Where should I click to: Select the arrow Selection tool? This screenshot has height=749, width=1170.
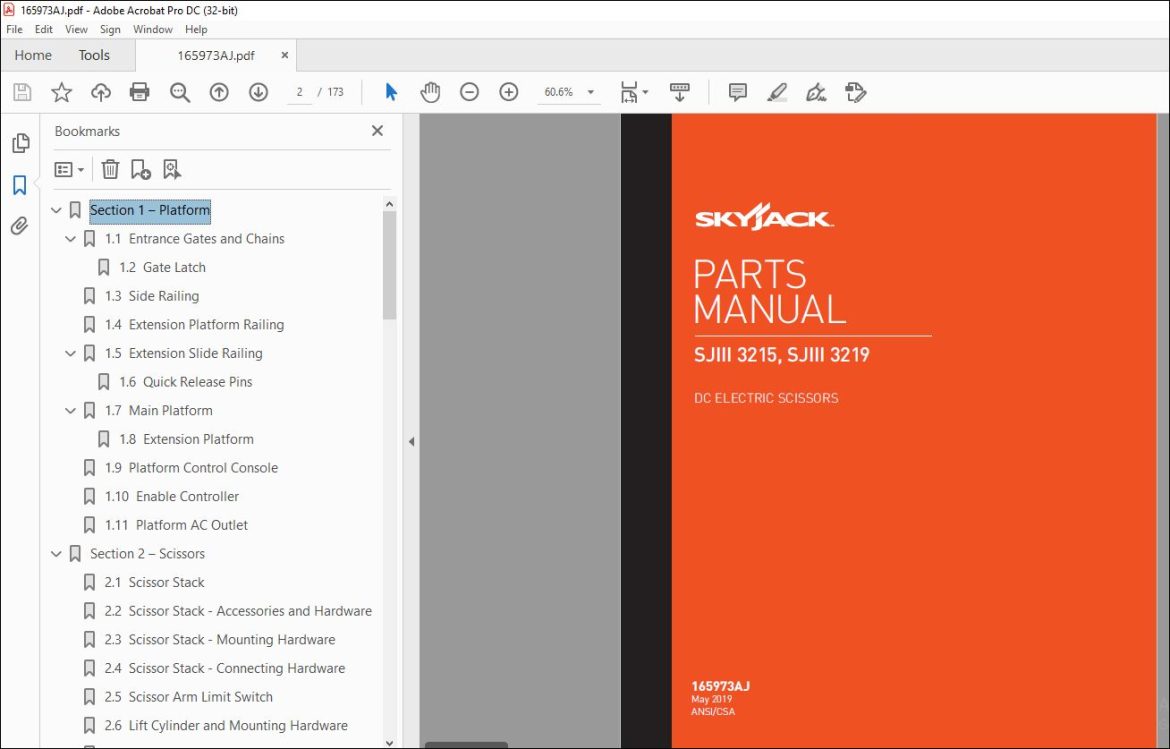(391, 93)
